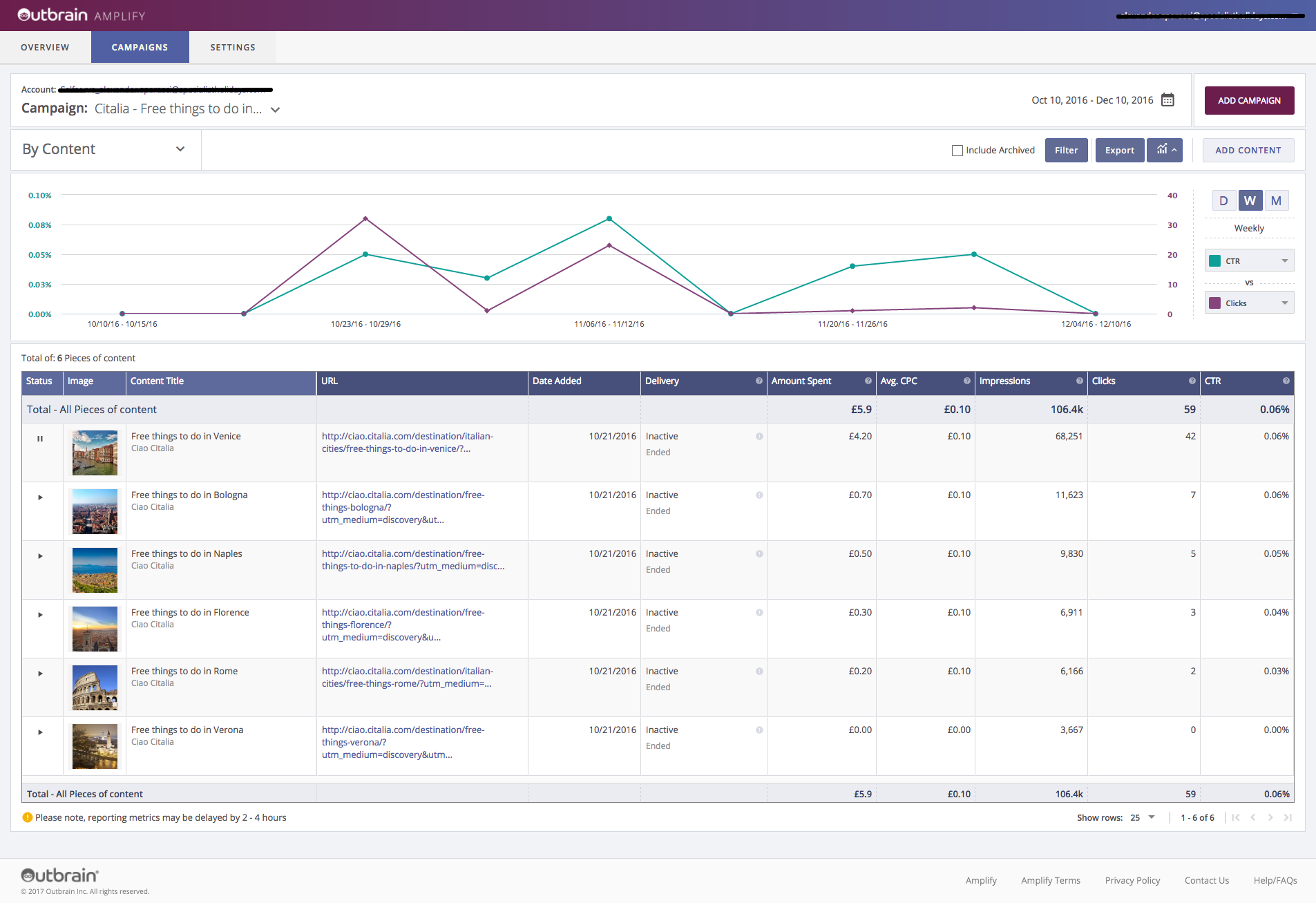This screenshot has height=903, width=1316.
Task: Go to the last page of results
Action: pyautogui.click(x=1288, y=817)
